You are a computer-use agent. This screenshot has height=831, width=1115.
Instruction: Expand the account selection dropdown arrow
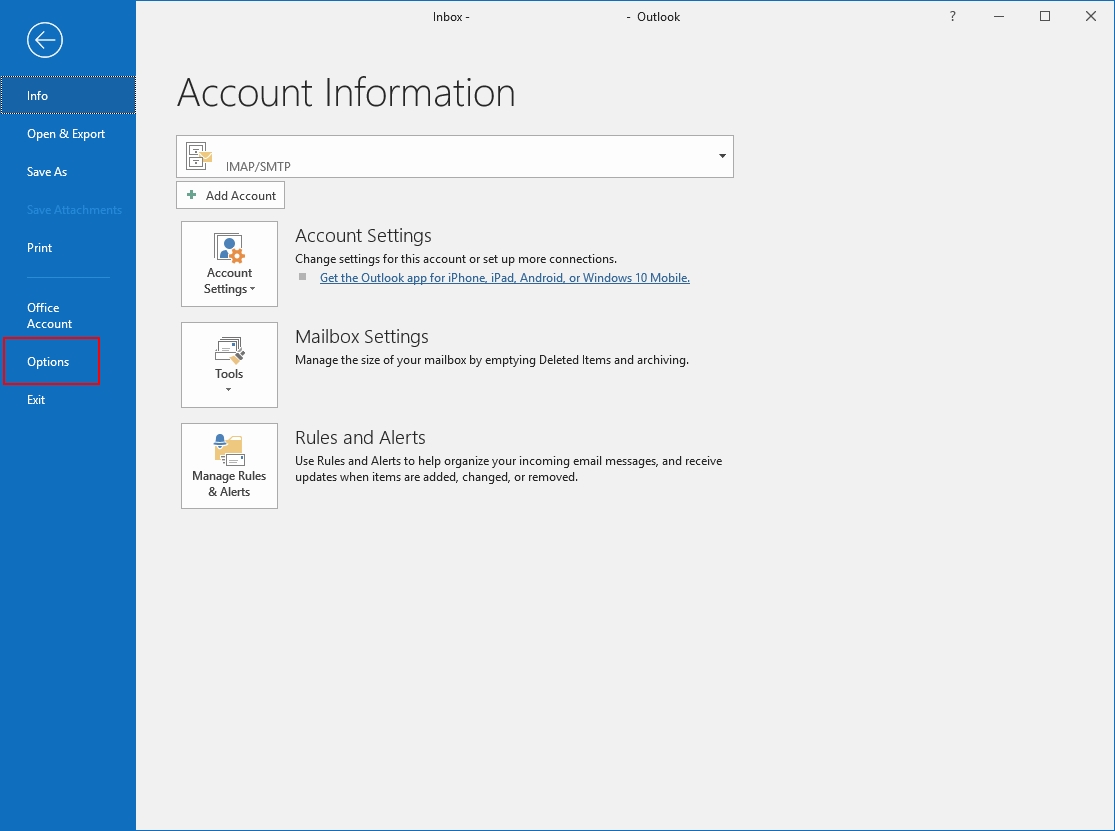point(720,156)
